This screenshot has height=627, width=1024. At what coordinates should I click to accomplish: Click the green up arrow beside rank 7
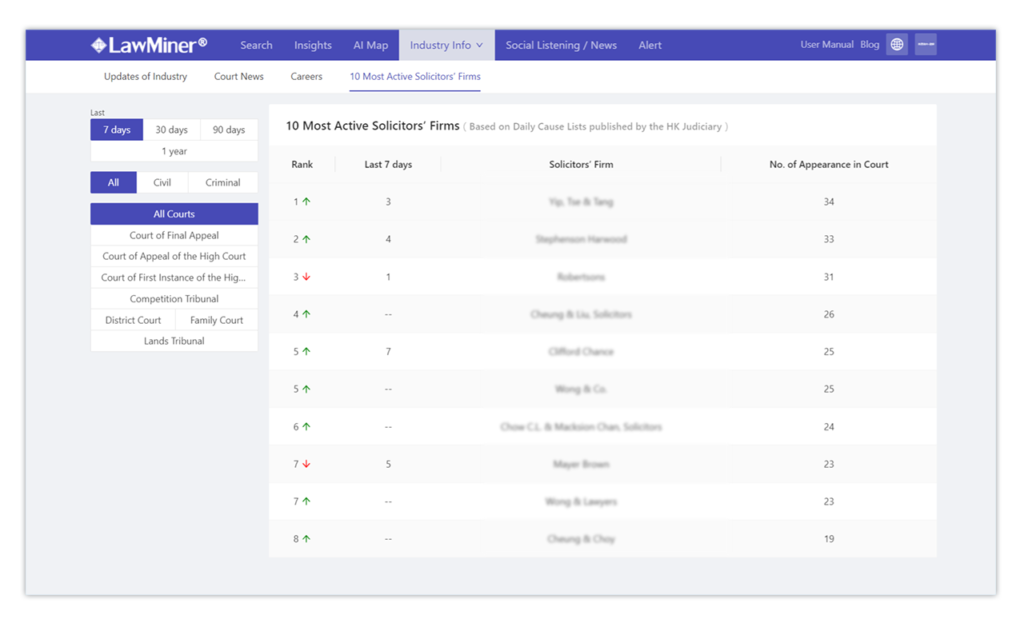306,502
